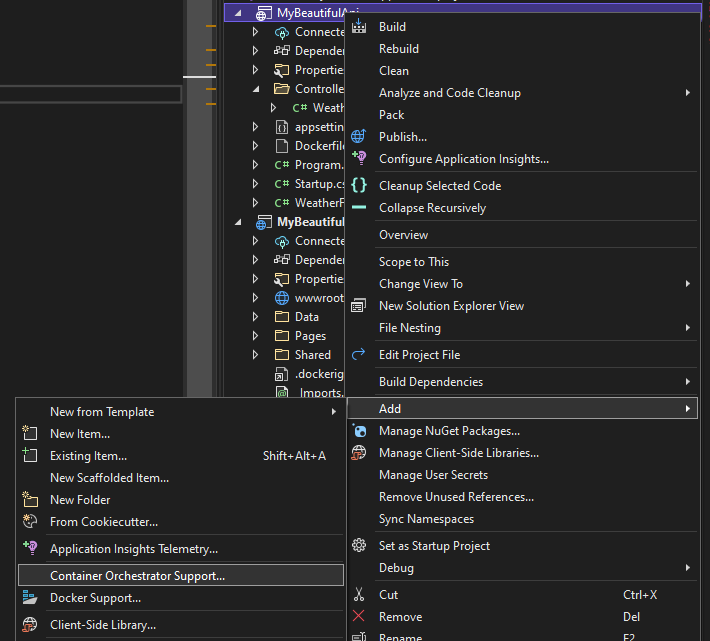Collapse the top MyBeautifulApi project node

[x=238, y=13]
